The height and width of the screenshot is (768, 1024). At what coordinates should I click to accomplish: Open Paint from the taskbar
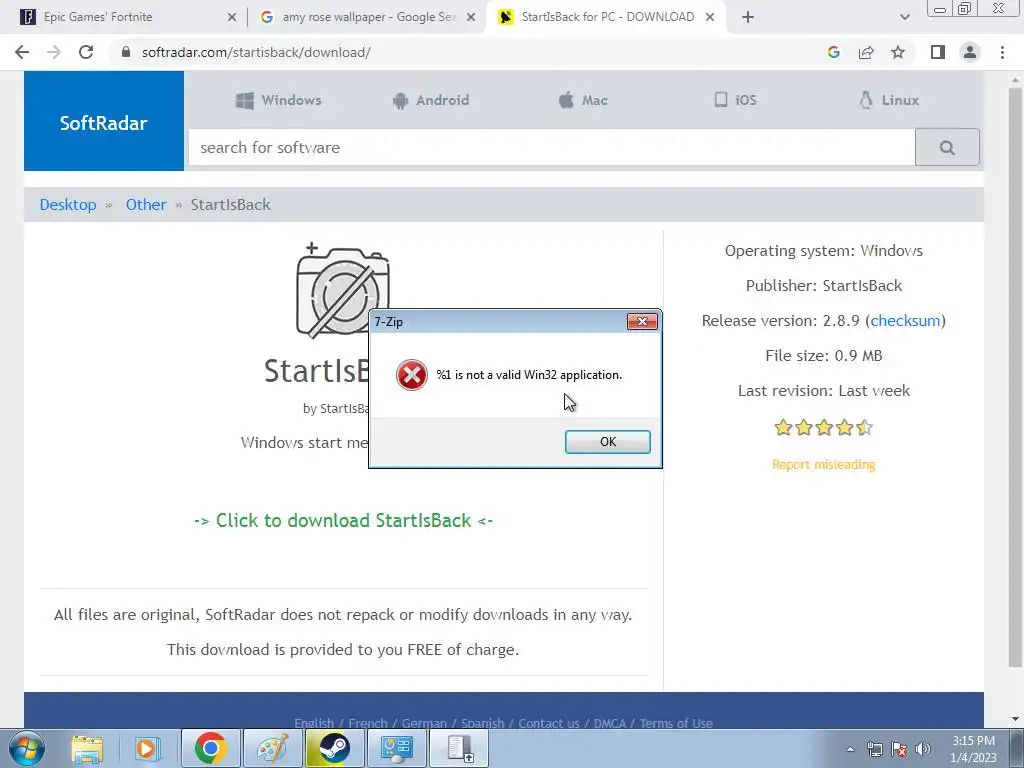pos(272,748)
